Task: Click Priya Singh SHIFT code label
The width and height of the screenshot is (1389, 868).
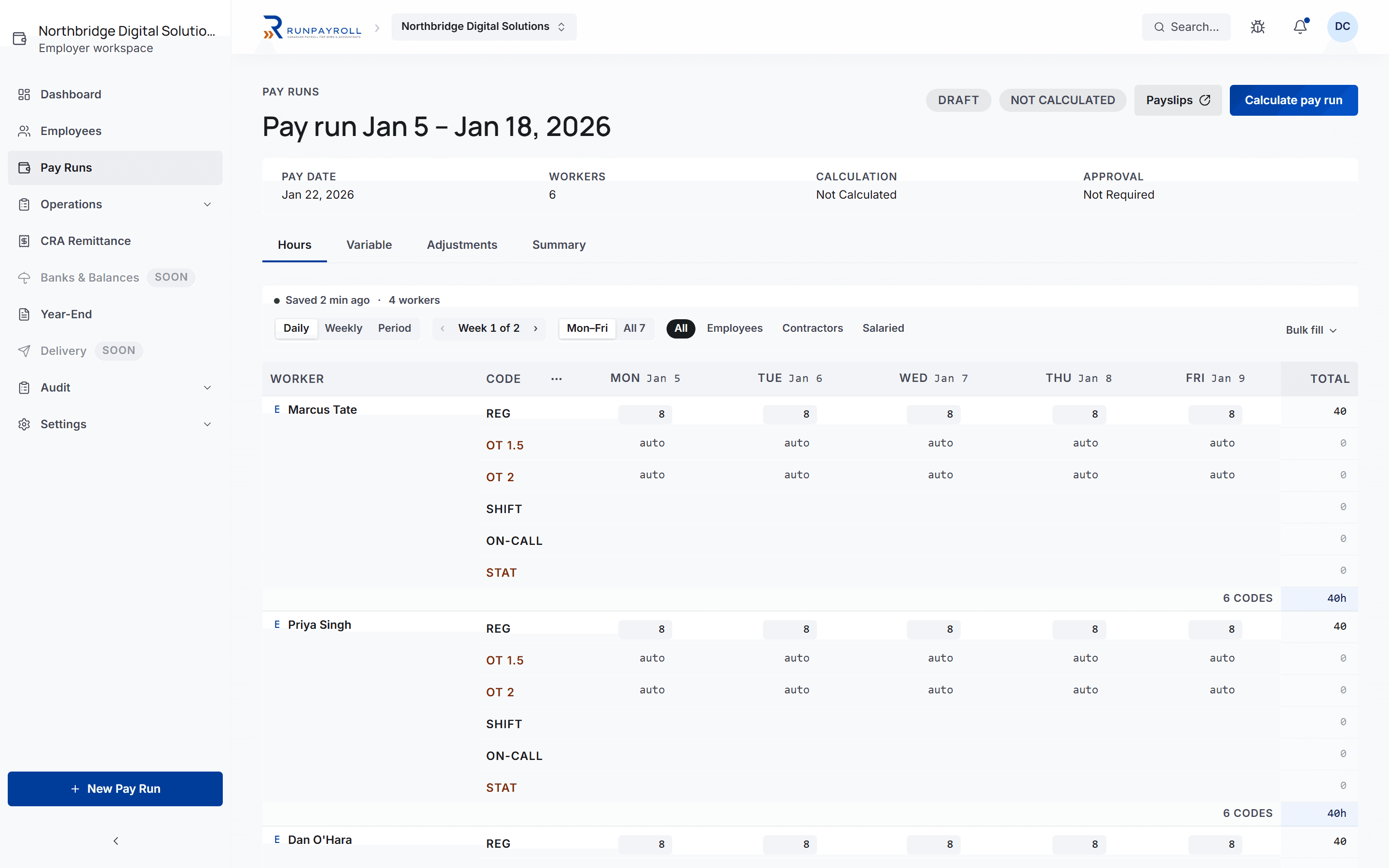Action: [x=504, y=724]
